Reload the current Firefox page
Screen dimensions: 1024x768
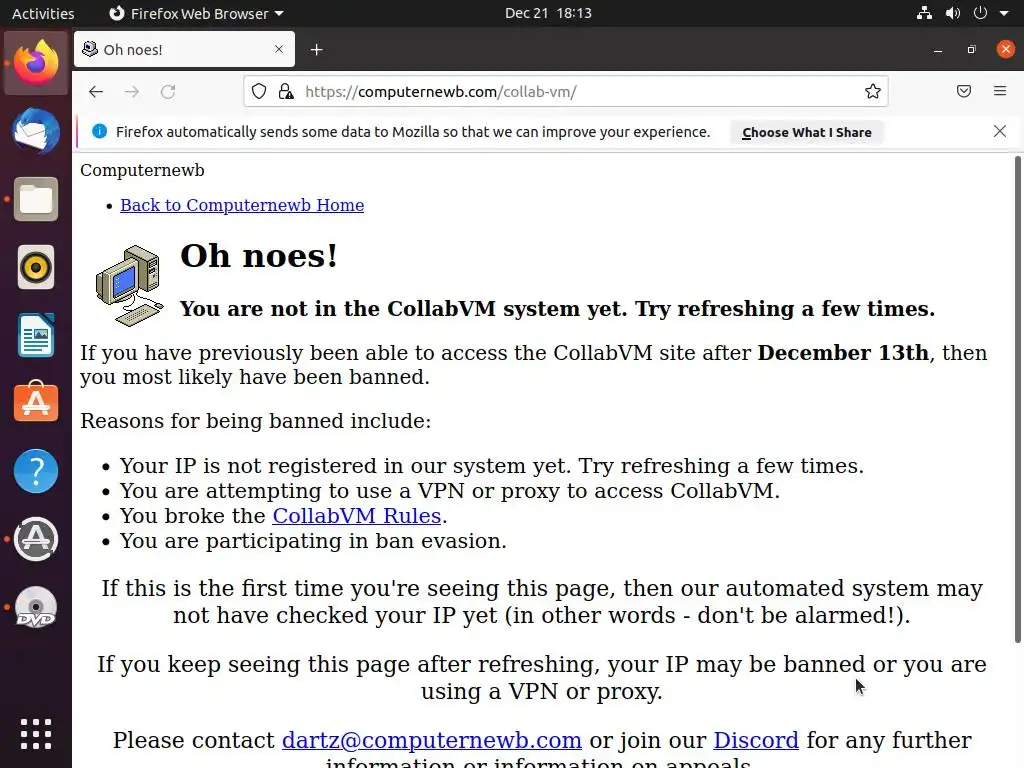168,91
